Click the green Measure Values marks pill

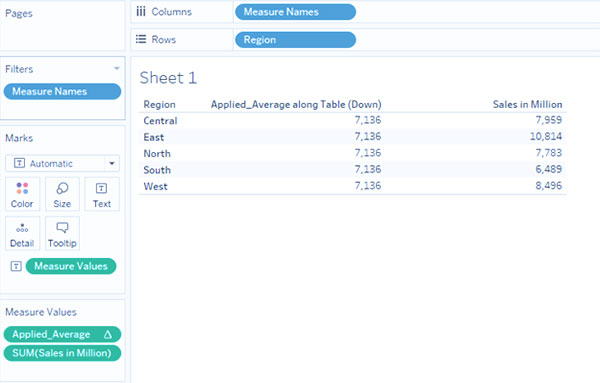tap(71, 266)
